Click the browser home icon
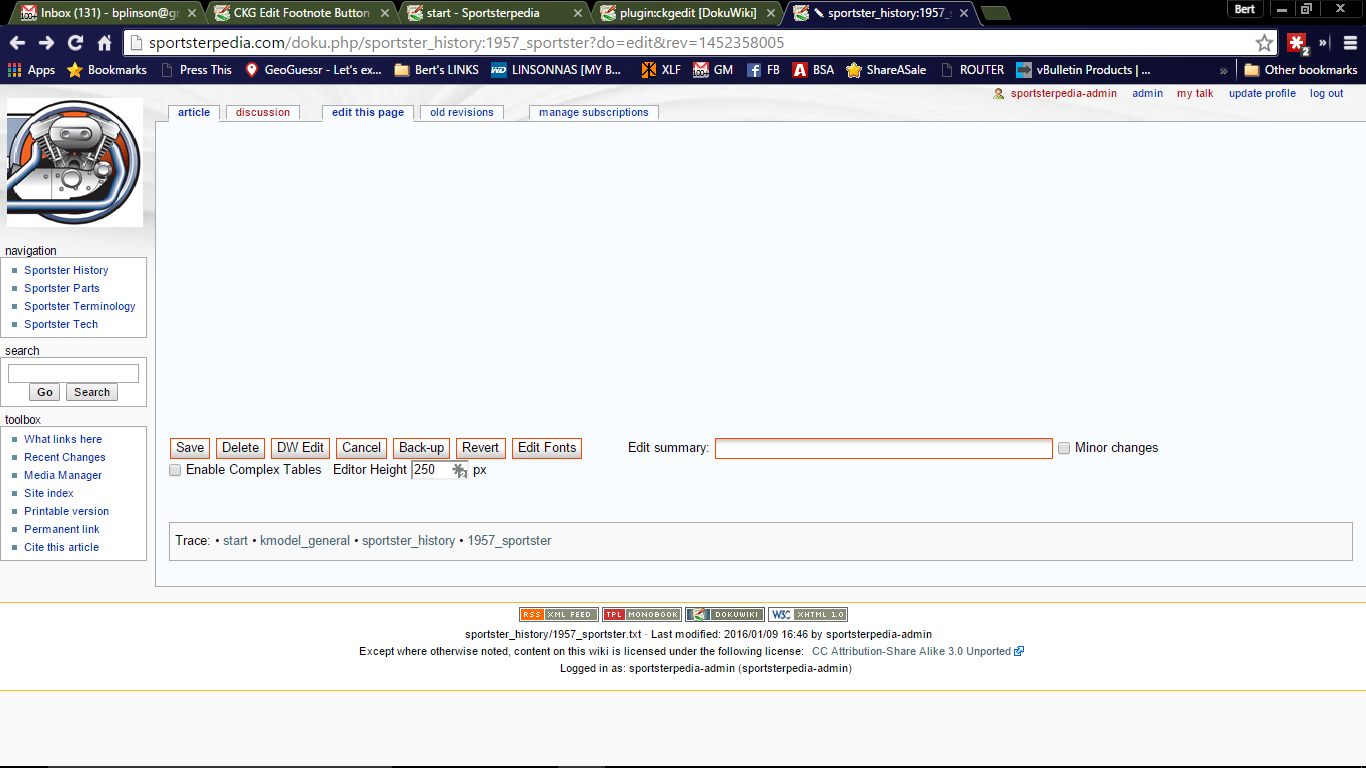 (x=104, y=43)
